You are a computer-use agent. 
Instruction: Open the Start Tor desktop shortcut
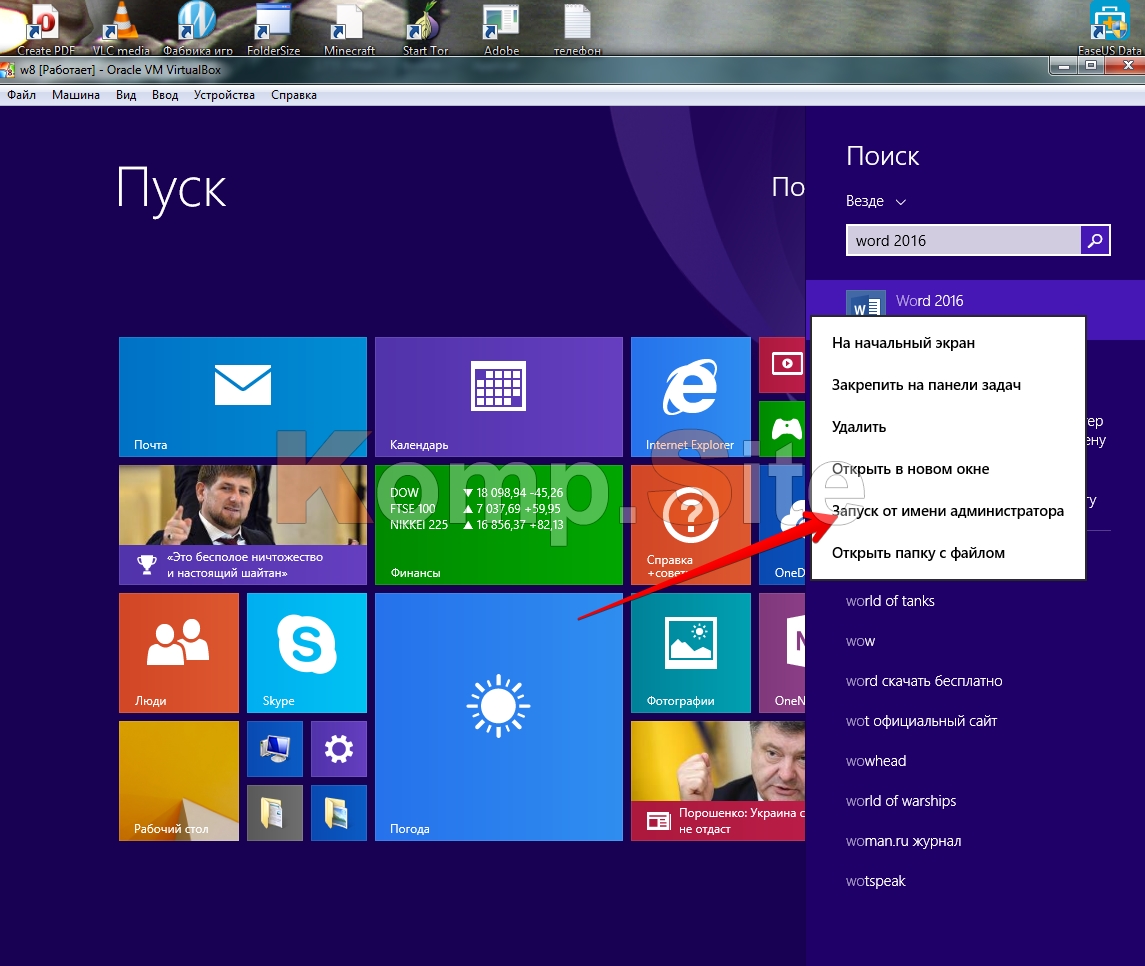425,28
